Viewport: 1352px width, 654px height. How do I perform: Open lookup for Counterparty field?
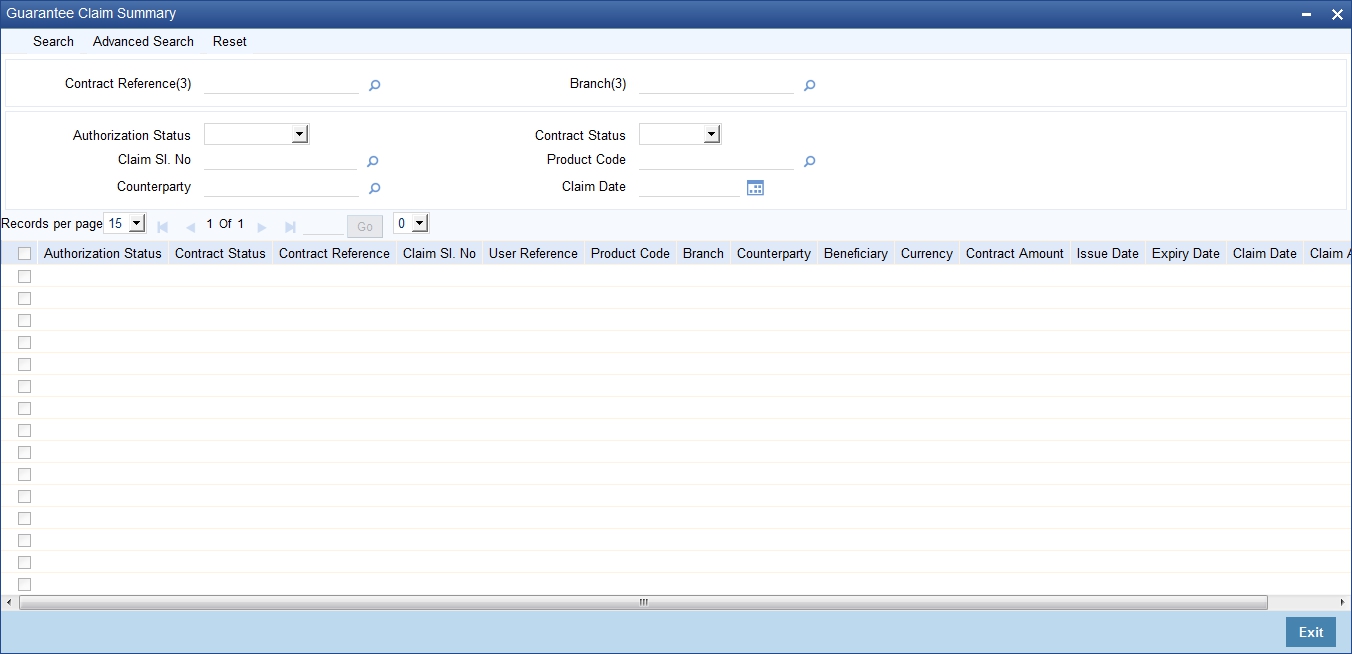click(375, 188)
